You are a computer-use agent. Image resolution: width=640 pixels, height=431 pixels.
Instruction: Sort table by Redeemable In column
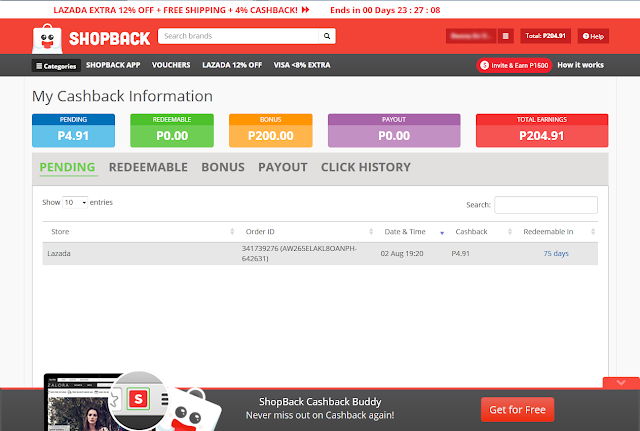(556, 232)
